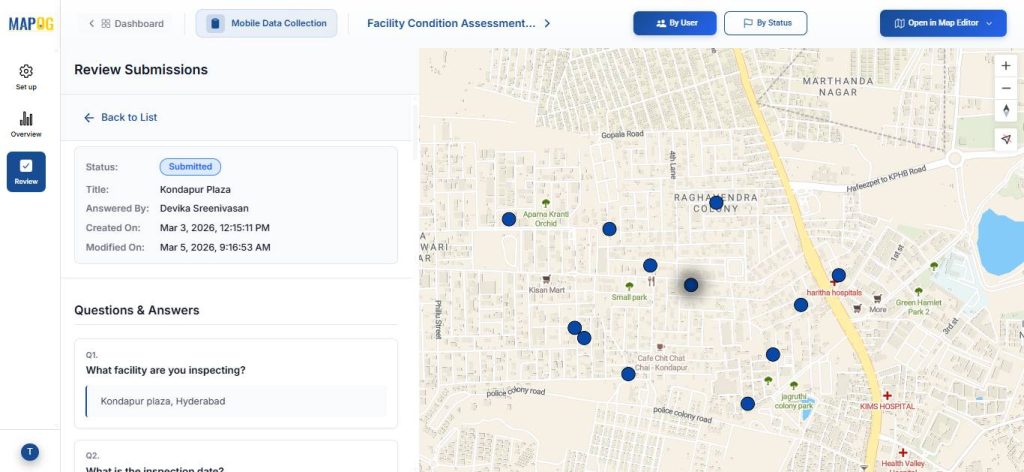
Task: Toggle By Status view
Action: [764, 23]
